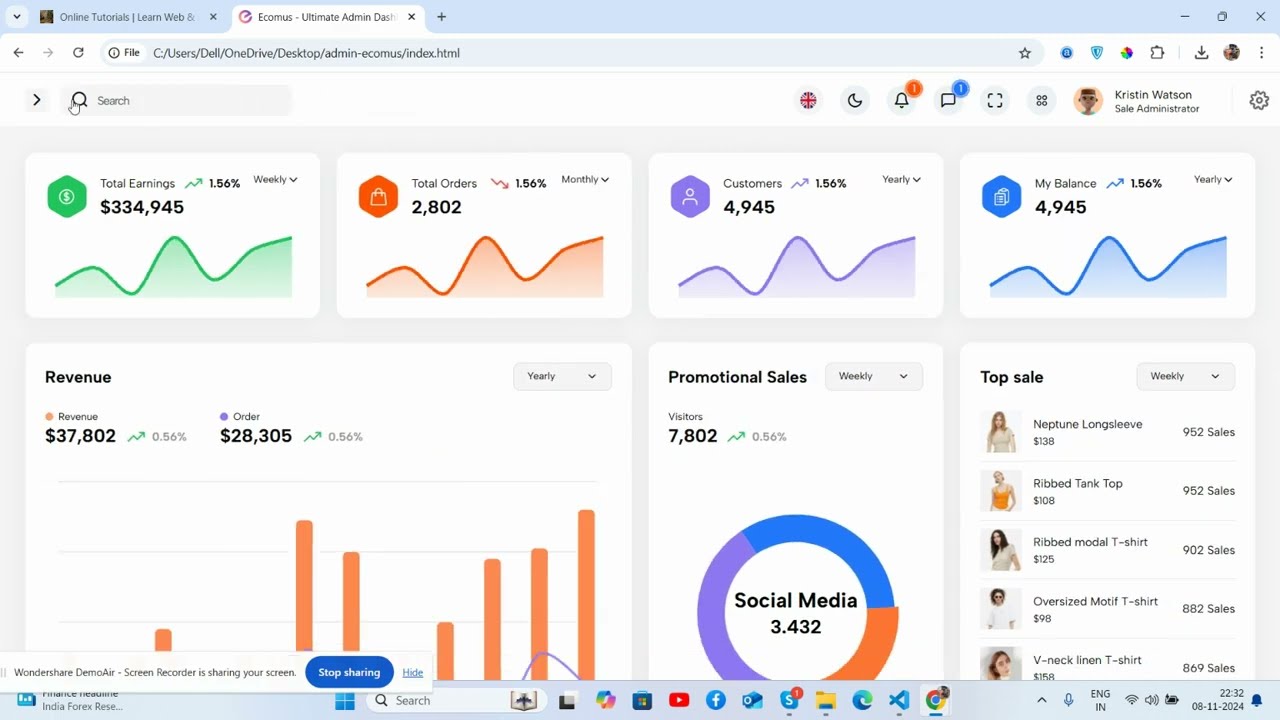
Task: Select the Ecomus Ultimate Admin tab
Action: [327, 17]
